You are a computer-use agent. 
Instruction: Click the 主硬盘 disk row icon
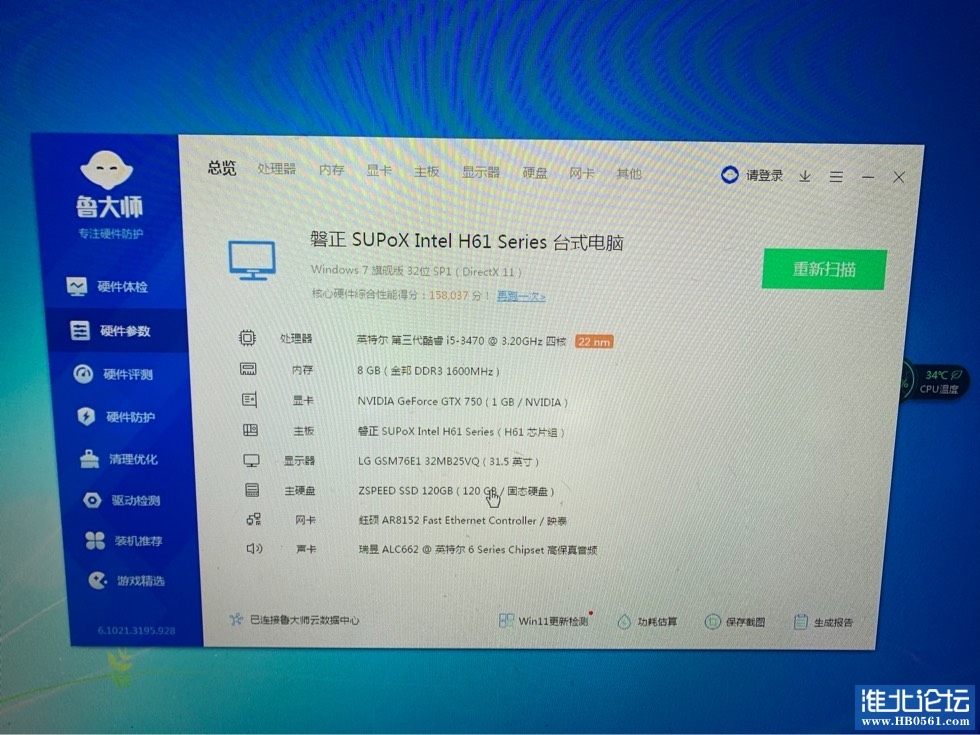(252, 490)
